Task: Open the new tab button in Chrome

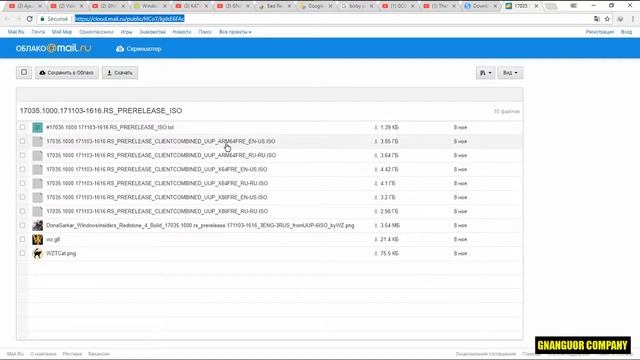Action: pos(551,6)
